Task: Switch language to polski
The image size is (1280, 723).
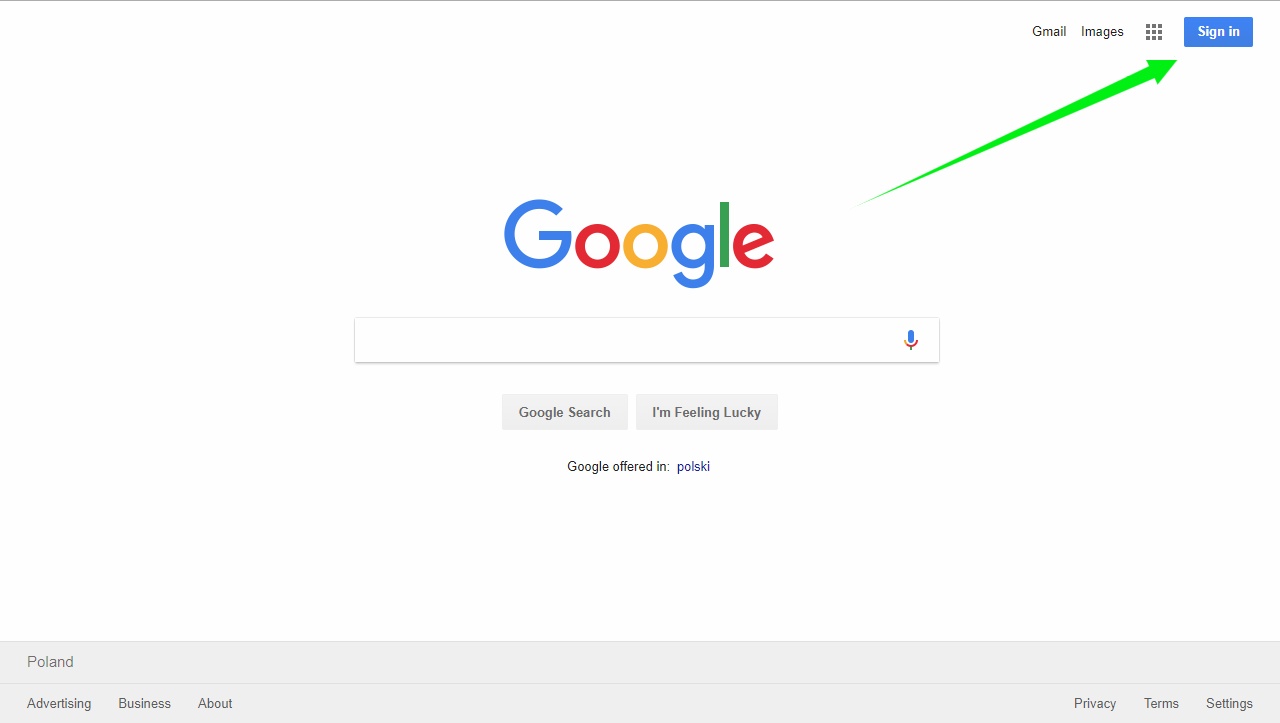Action: point(693,466)
